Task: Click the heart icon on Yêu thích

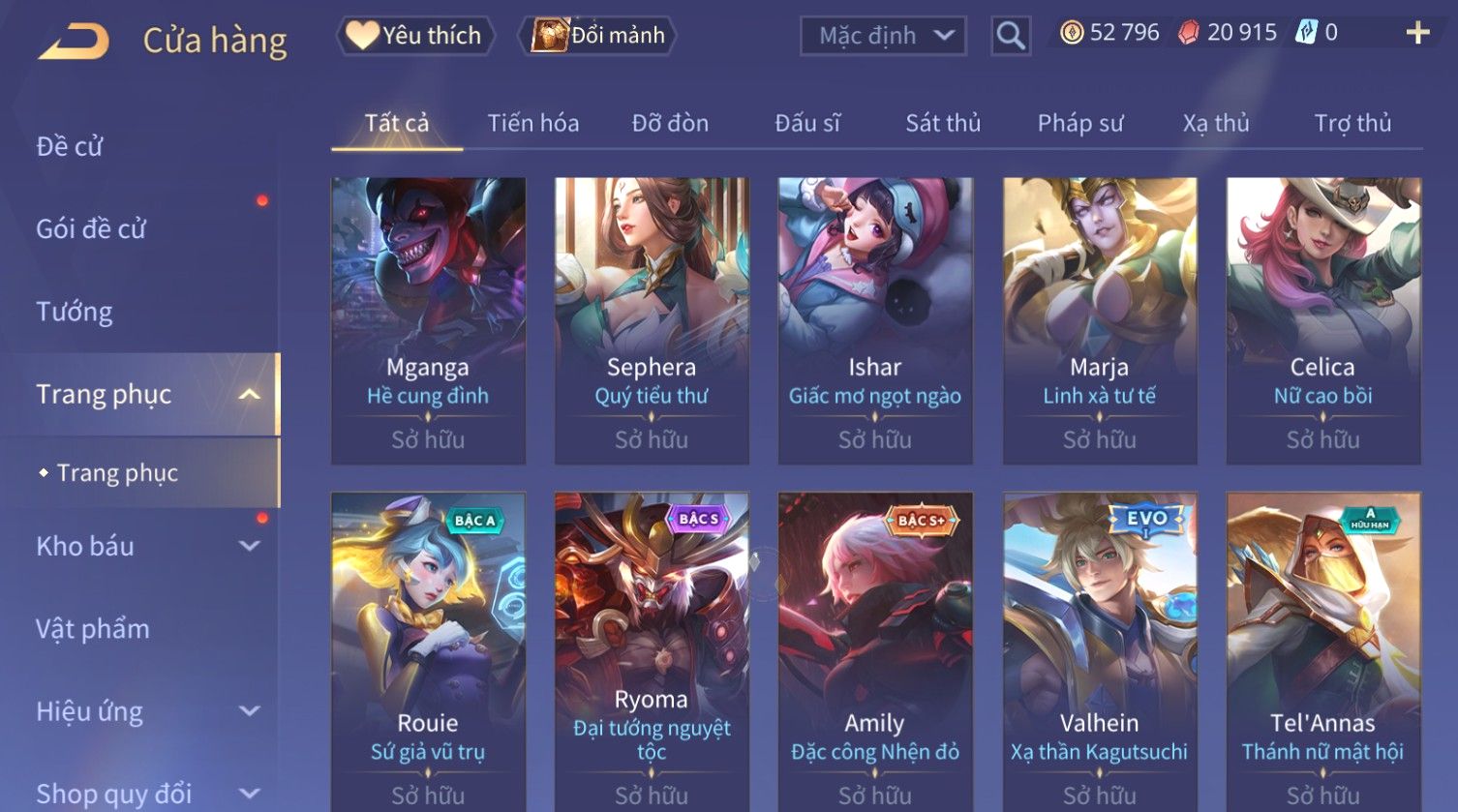Action: pyautogui.click(x=362, y=36)
